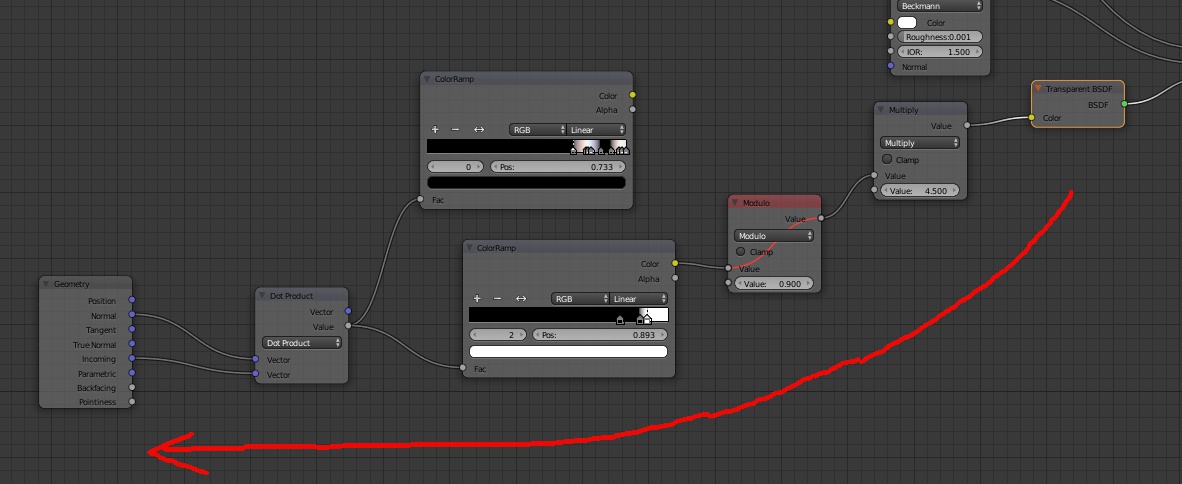The height and width of the screenshot is (484, 1182).
Task: Click the white color swatch of lower ColorRamp
Action: pyautogui.click(x=568, y=351)
